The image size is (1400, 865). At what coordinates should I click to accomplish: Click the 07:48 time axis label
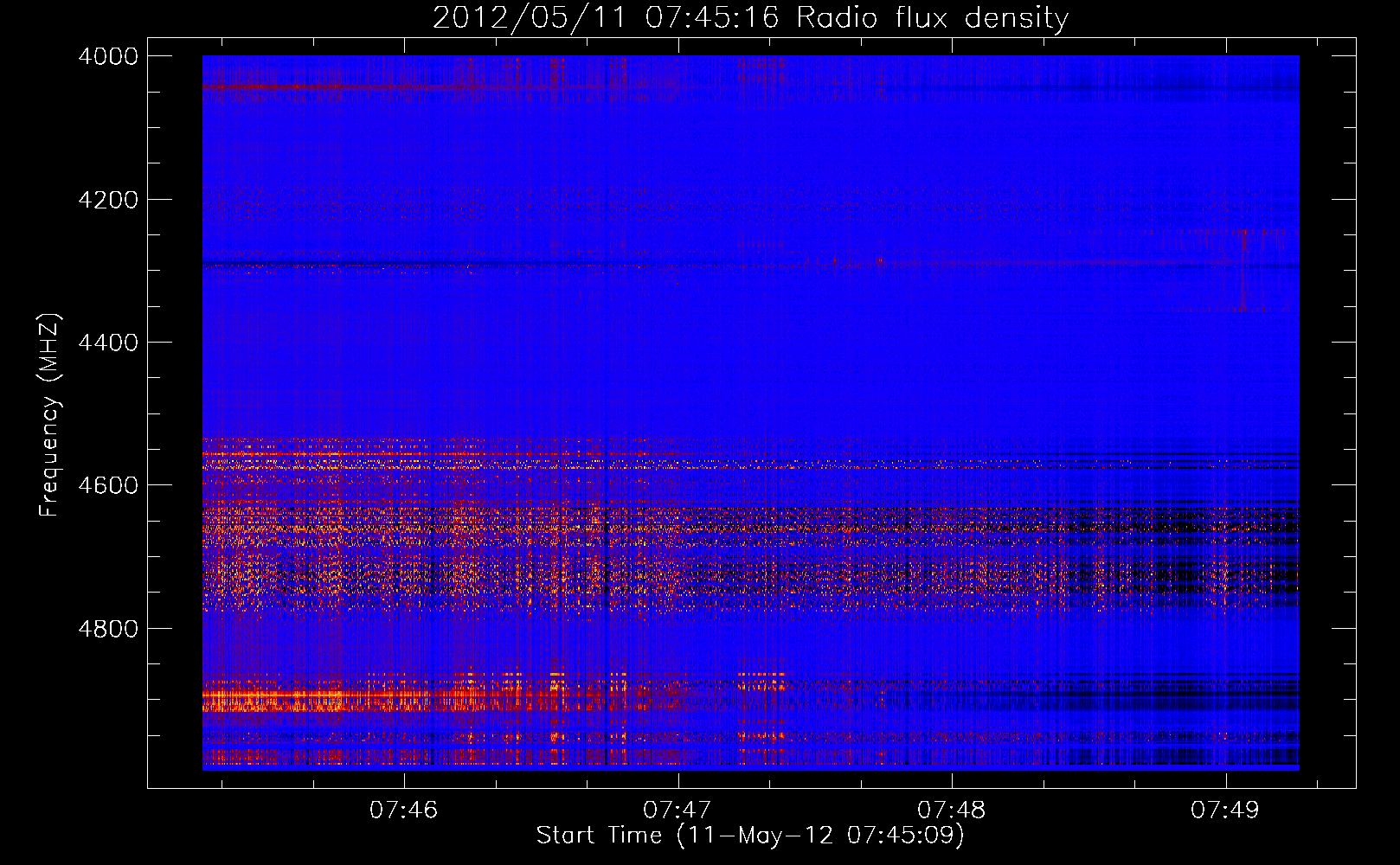[x=952, y=811]
